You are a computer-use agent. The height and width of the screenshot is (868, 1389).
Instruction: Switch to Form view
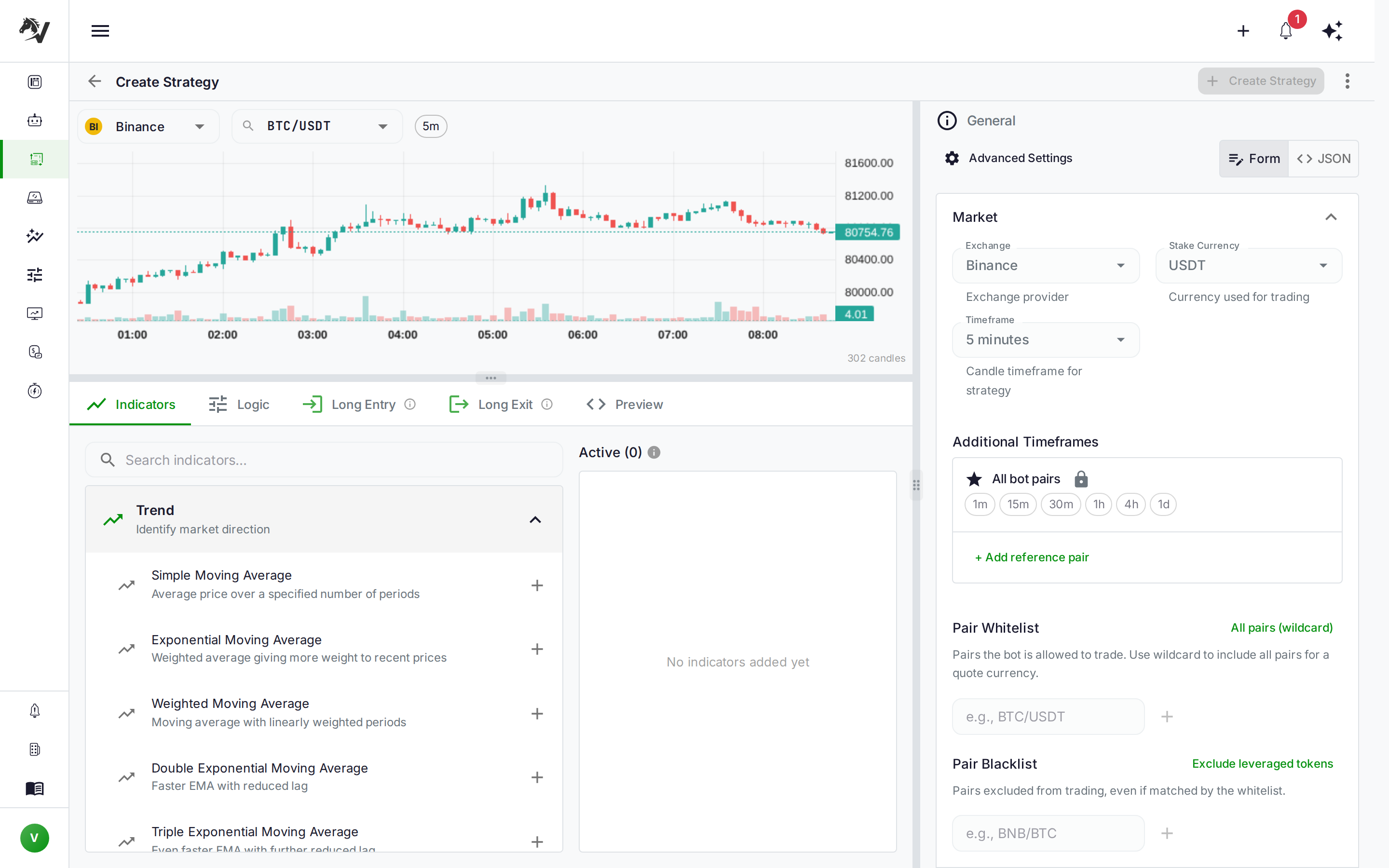point(1254,159)
